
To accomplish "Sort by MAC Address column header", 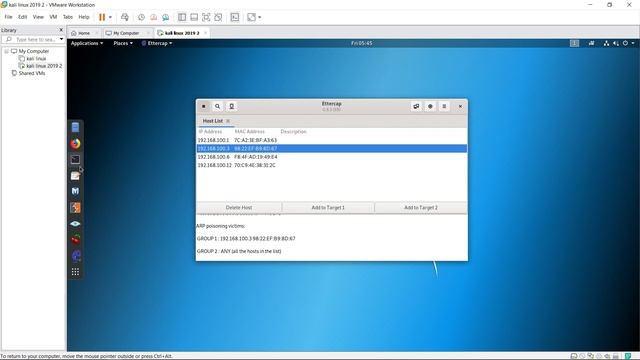I will (x=249, y=131).
